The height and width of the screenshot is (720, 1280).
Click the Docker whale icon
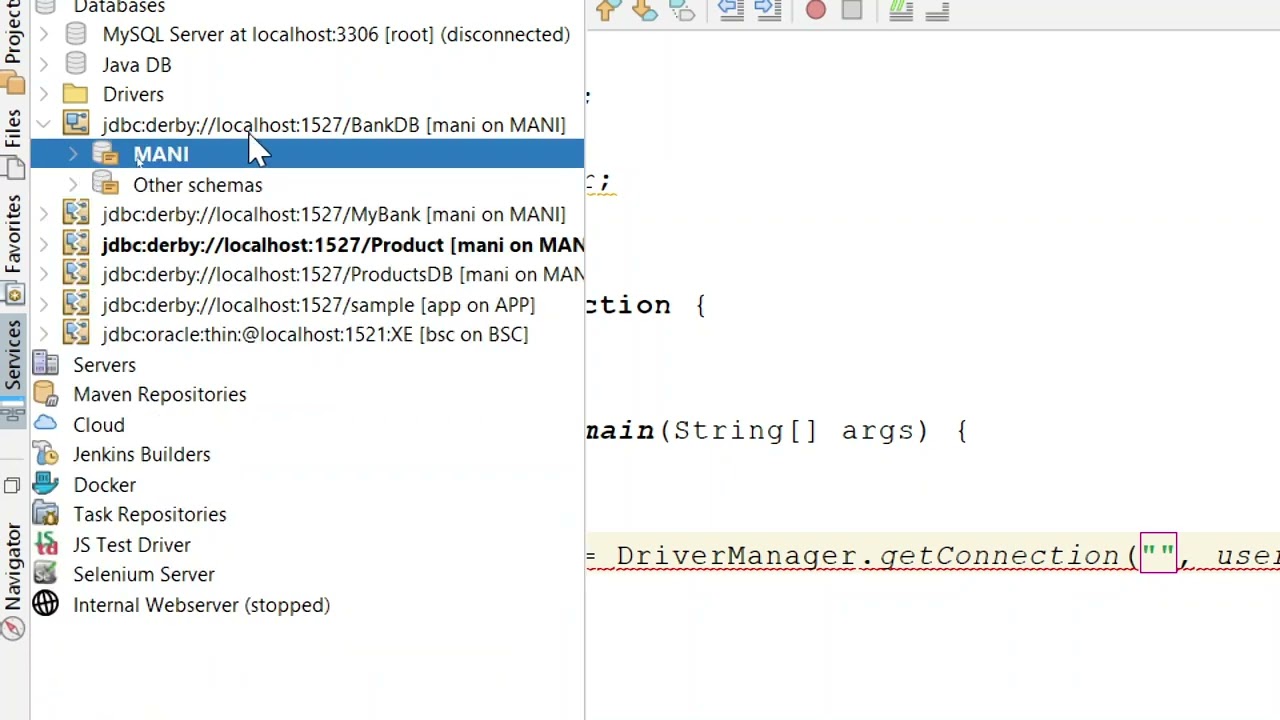point(46,484)
